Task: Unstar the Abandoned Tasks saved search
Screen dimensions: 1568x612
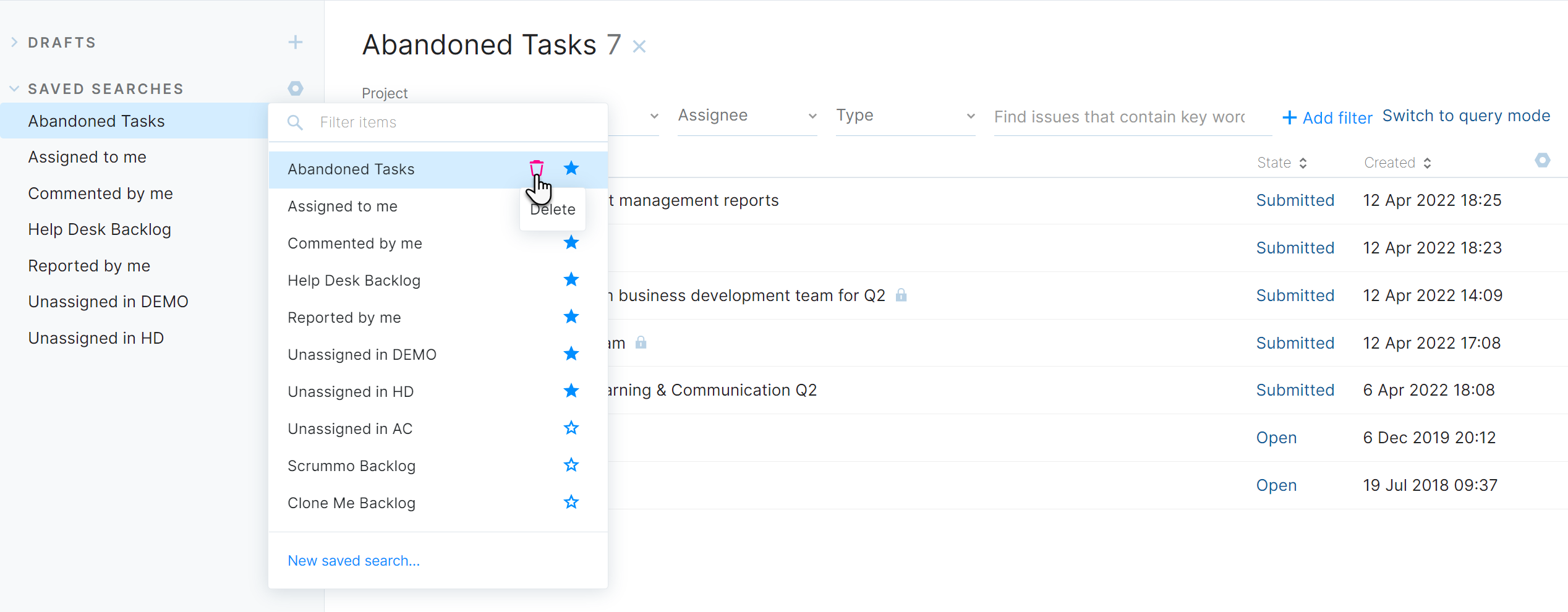Action: click(x=571, y=168)
